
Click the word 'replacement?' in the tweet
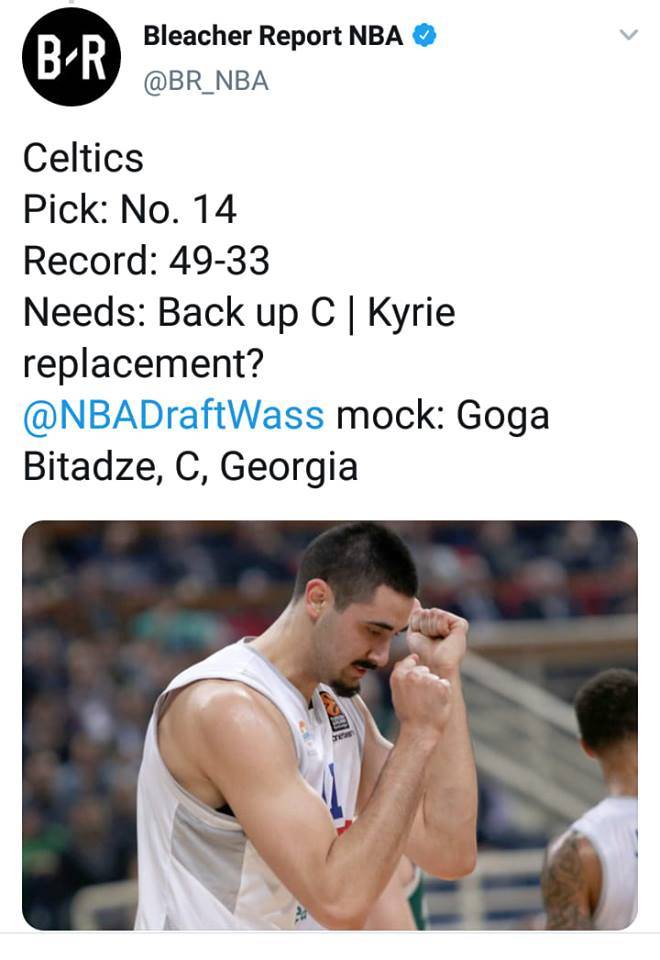(x=142, y=364)
